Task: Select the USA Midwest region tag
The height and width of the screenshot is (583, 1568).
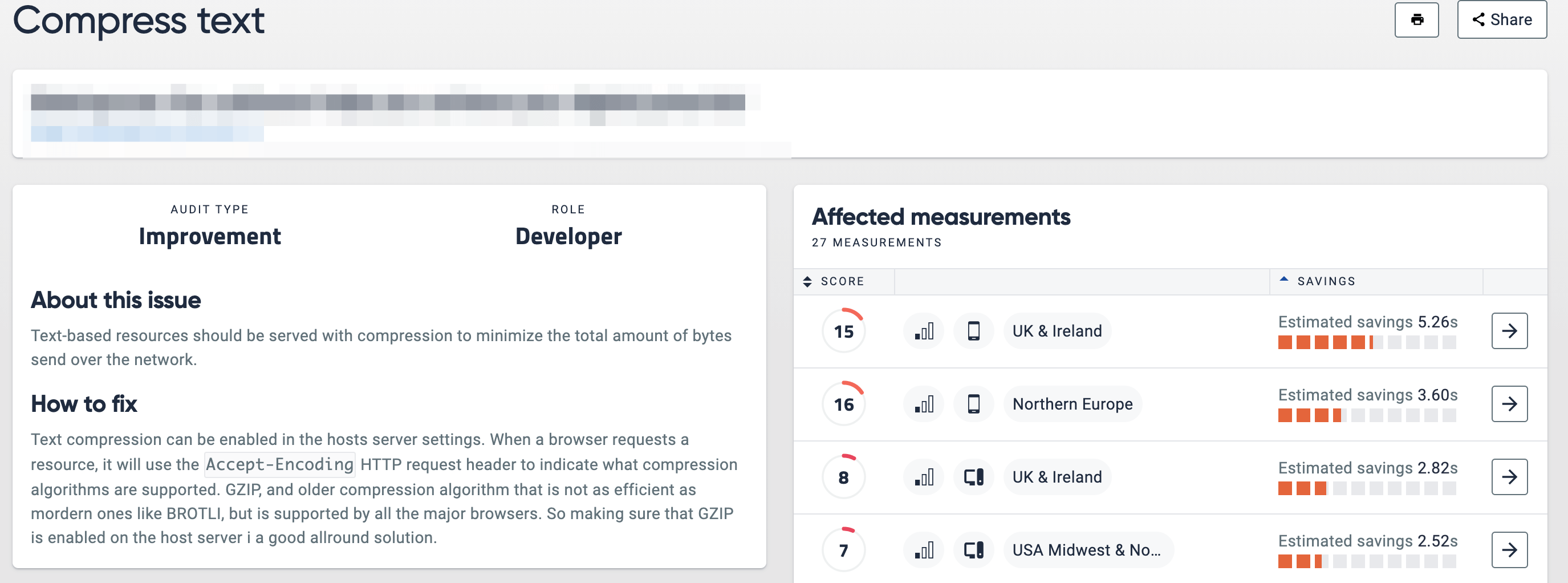Action: (1087, 550)
